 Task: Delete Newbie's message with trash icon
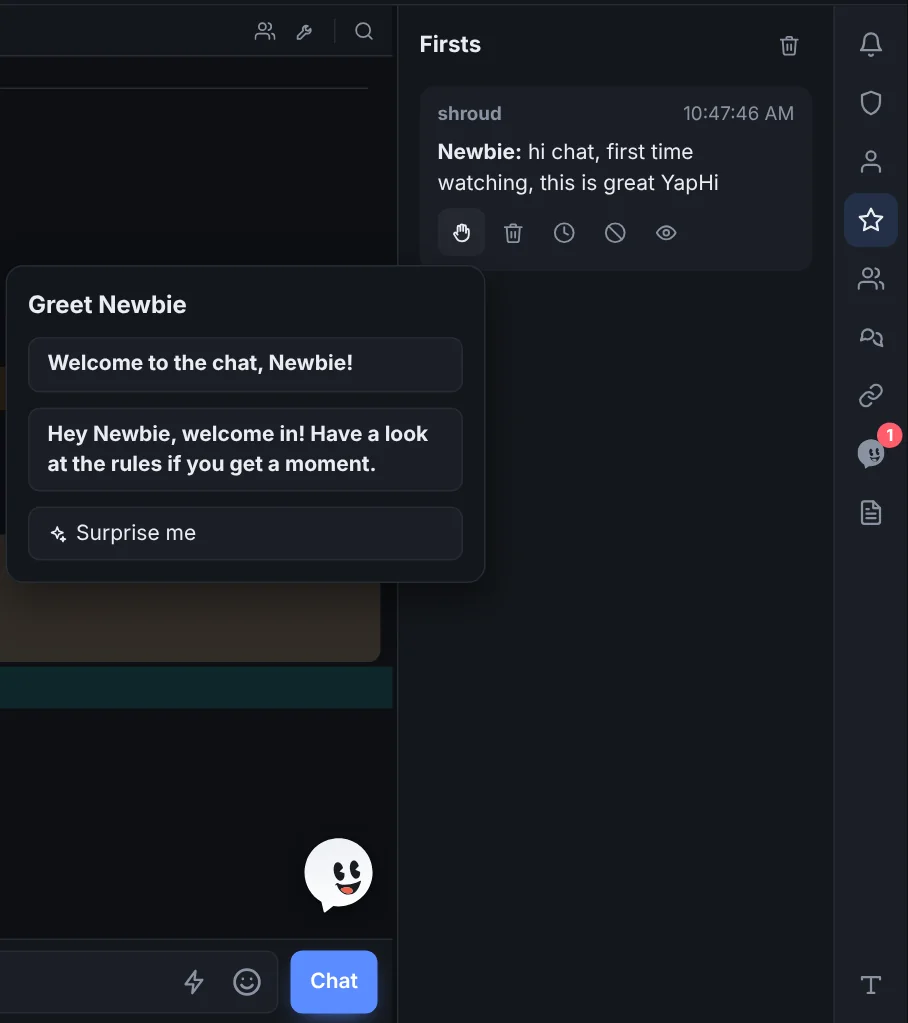click(513, 233)
